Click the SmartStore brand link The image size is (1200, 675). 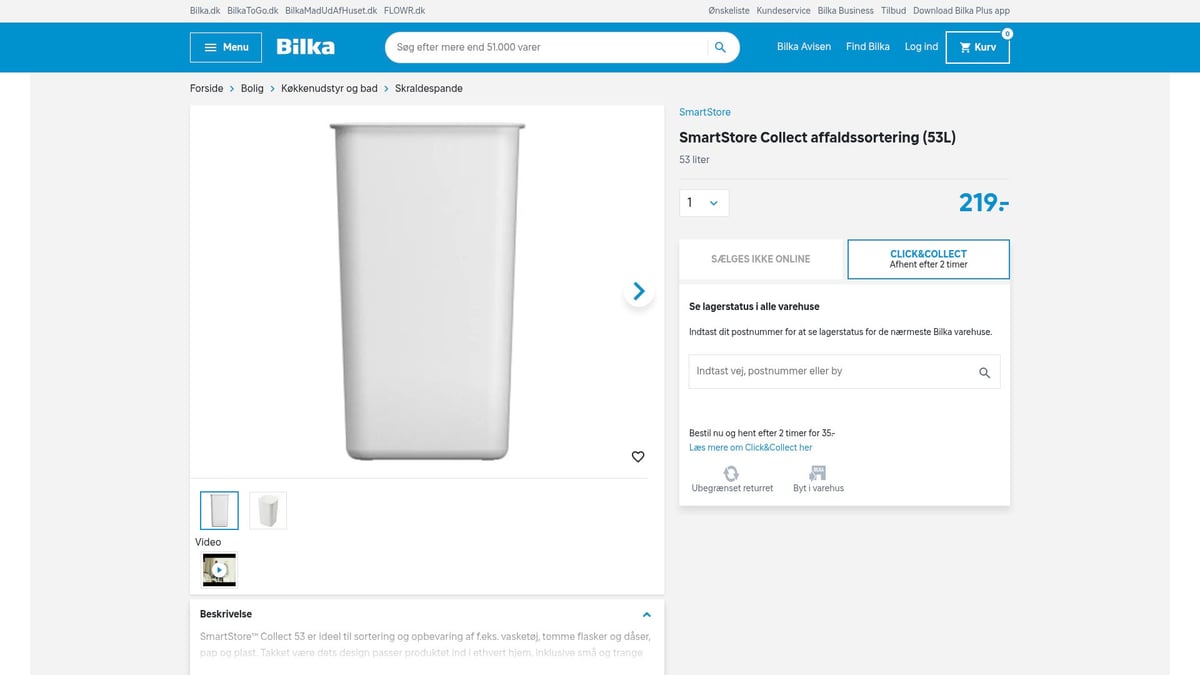tap(704, 111)
